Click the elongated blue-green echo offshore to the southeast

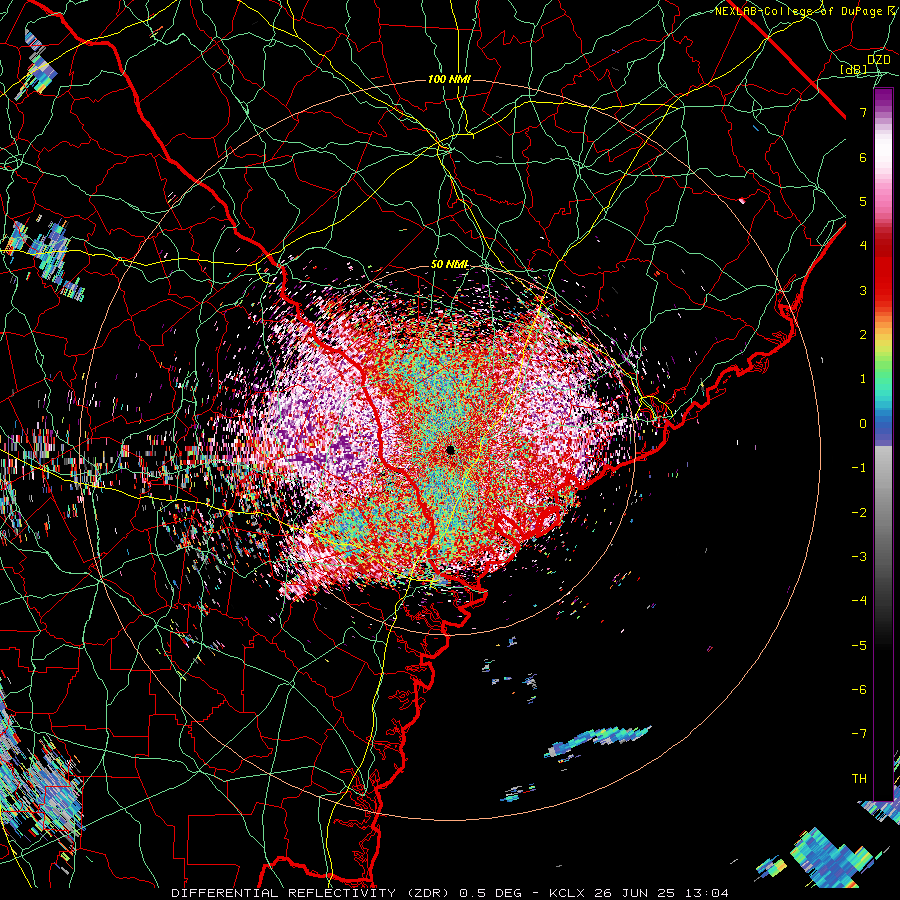coord(597,739)
